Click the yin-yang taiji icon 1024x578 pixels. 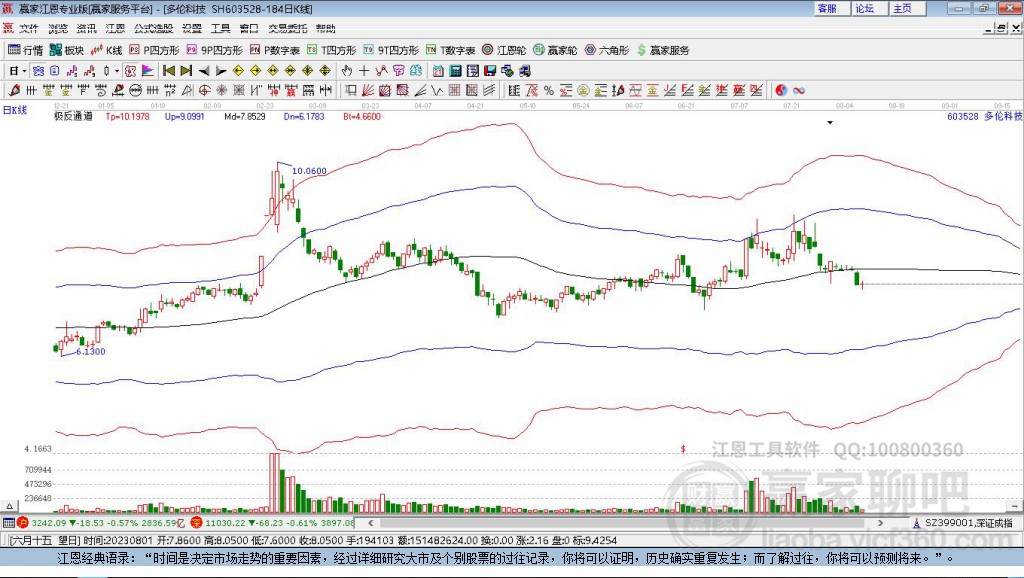point(781,91)
